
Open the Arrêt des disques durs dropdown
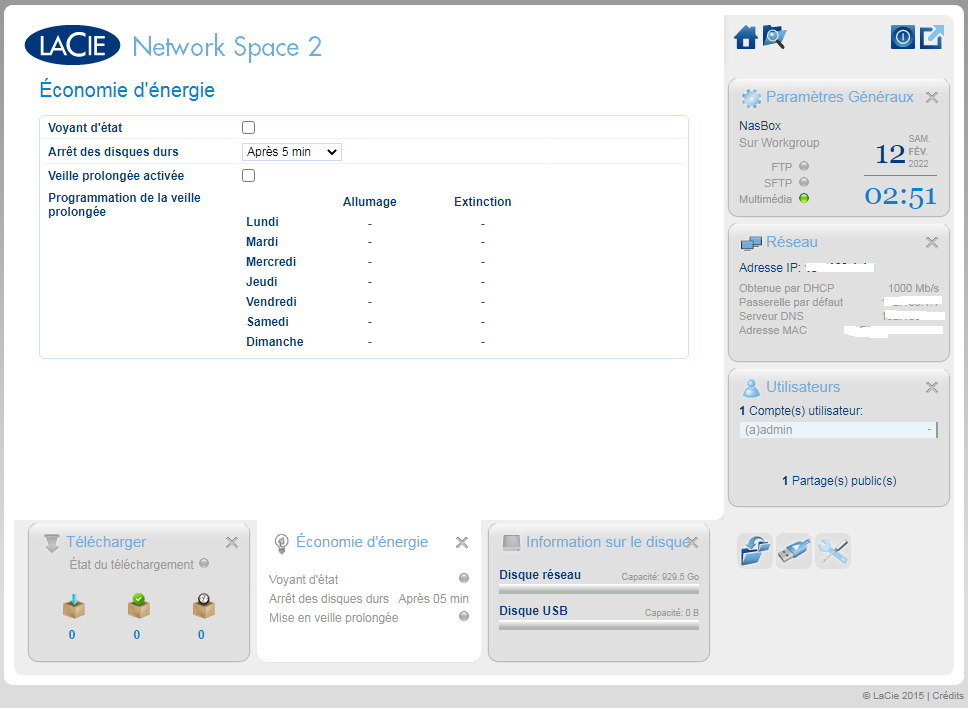(292, 152)
